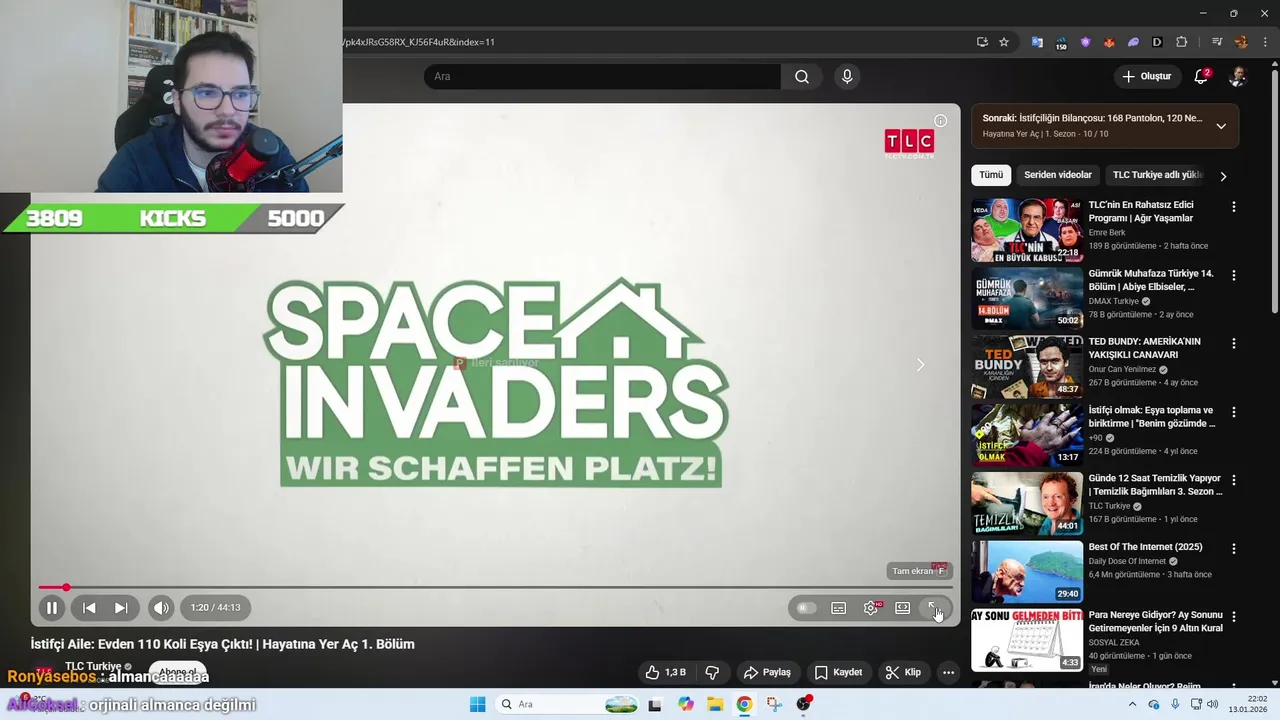This screenshot has height=720, width=1280.
Task: Open the black D extension icon
Action: [1157, 42]
